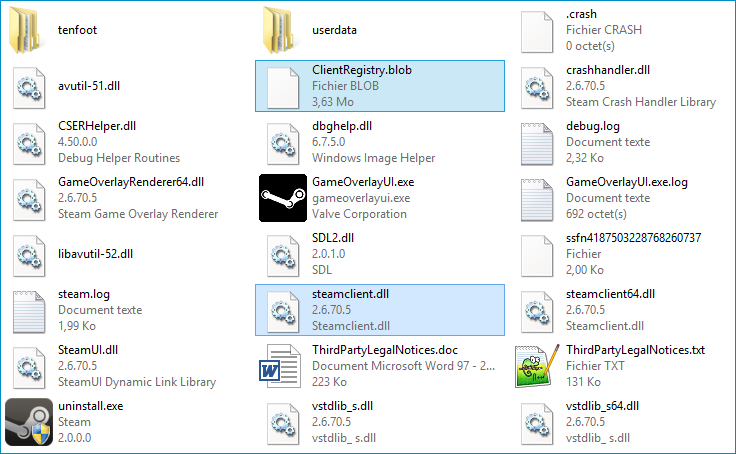
Task: Open the tenfoot folder icon
Action: [27, 30]
